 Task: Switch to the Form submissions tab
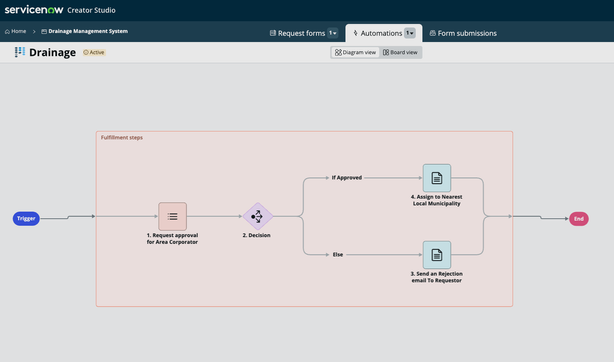[463, 33]
